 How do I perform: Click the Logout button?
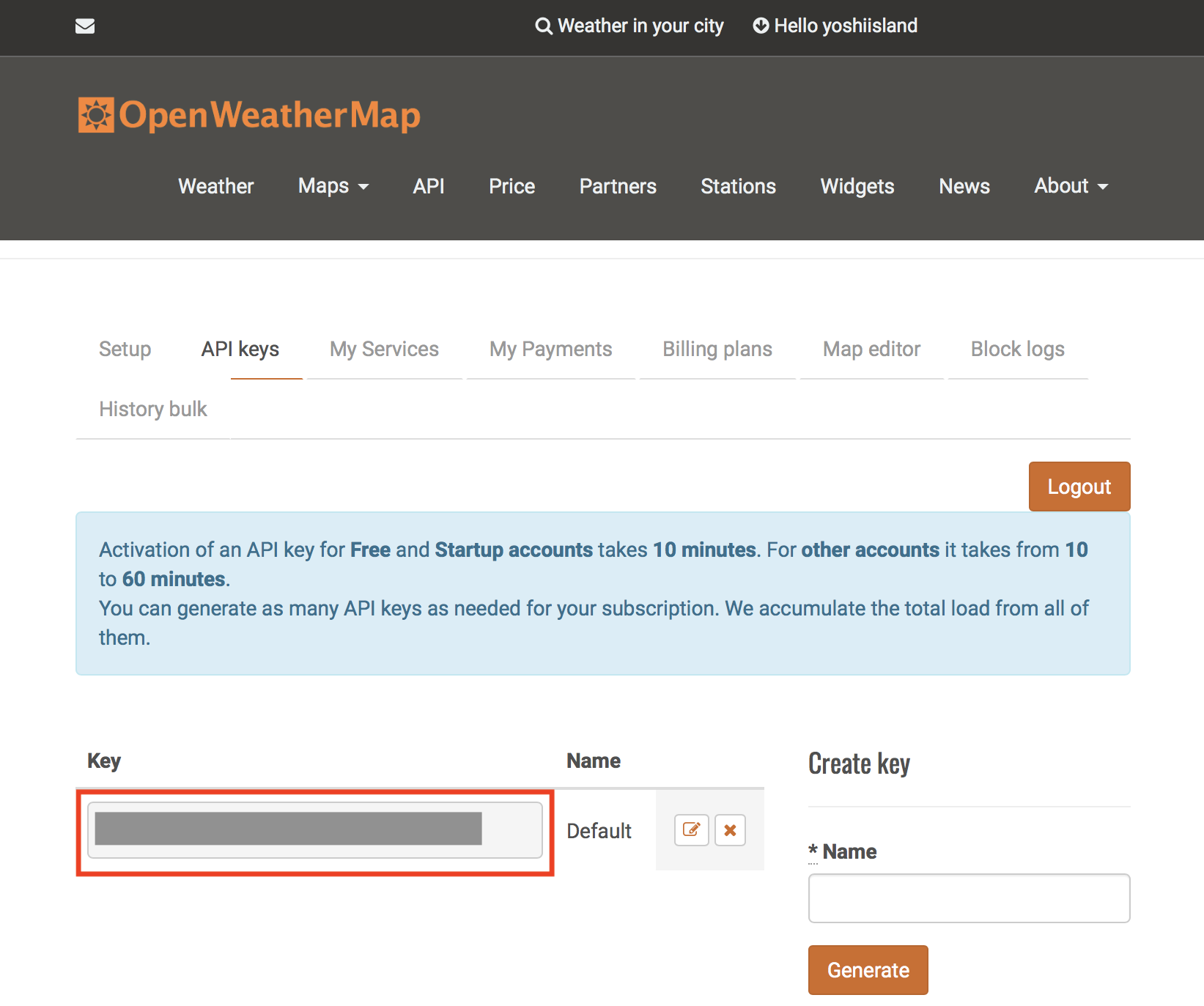(1079, 487)
